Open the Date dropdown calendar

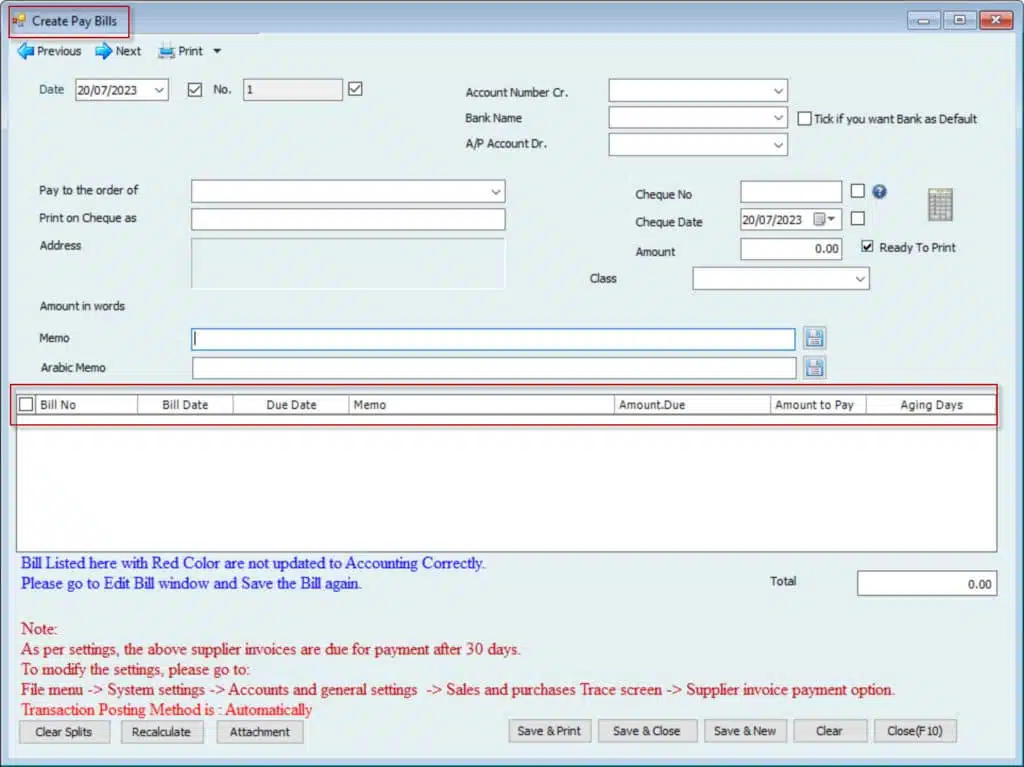(159, 90)
